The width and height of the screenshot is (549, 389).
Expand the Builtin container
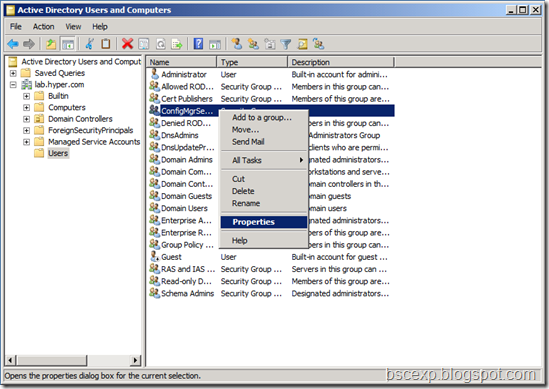26,96
